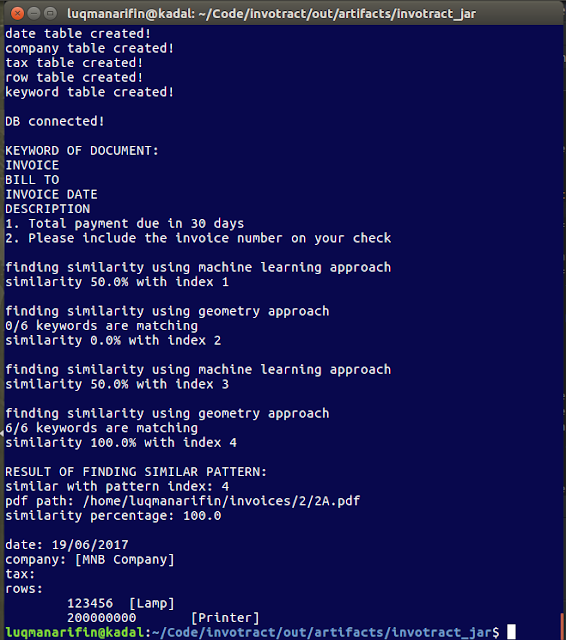Click the '[MNB Company]' text

[x=124, y=560]
